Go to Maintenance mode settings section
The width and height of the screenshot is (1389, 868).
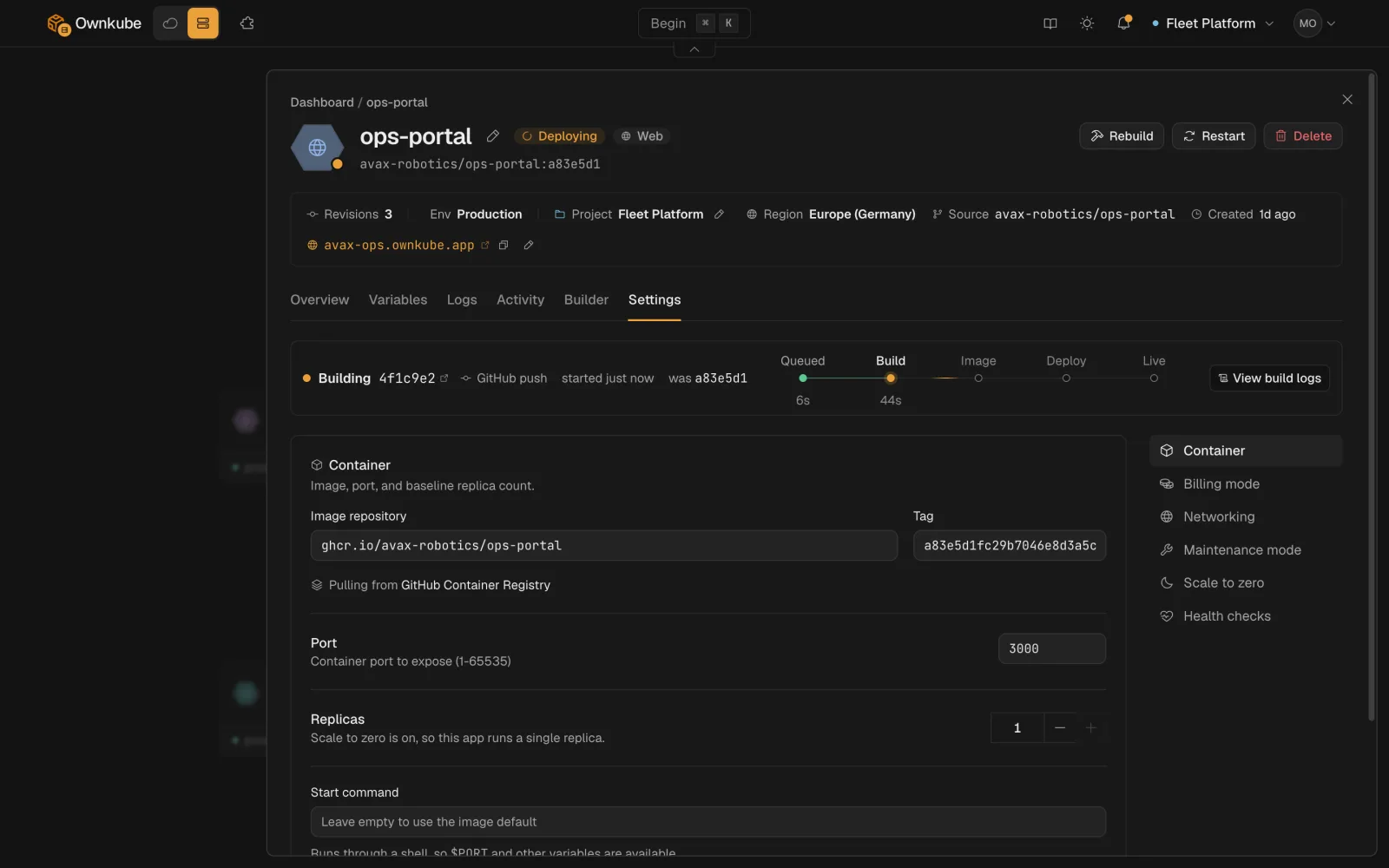(1246, 550)
